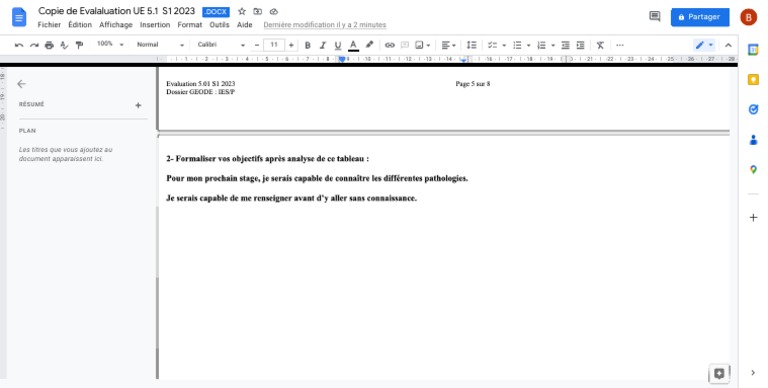The width and height of the screenshot is (768, 388).
Task: Insert a link with the chain icon
Action: [389, 45]
